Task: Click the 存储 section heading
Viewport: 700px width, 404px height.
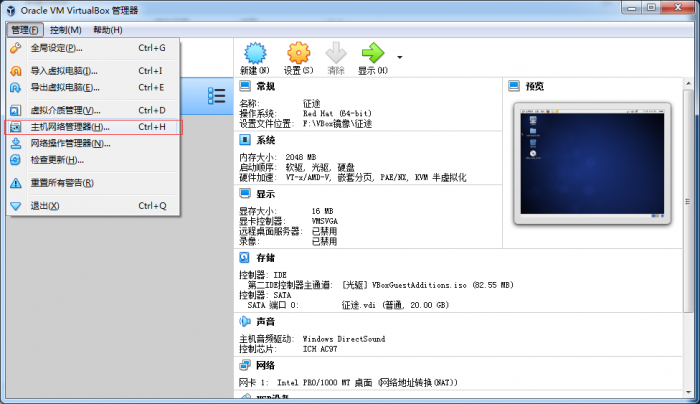Action: coord(265,258)
